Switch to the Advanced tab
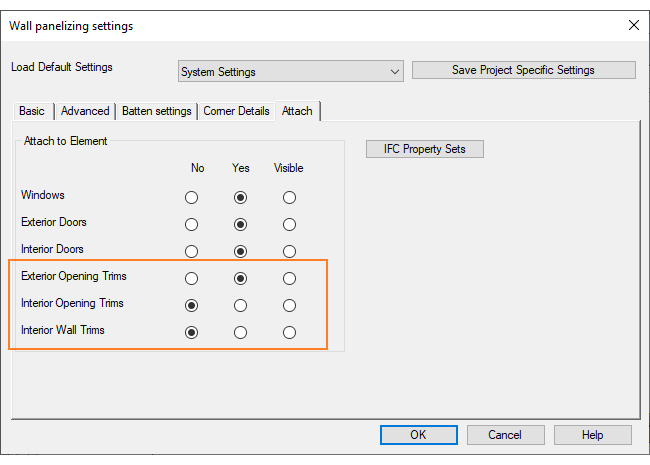The width and height of the screenshot is (650, 465). [85, 111]
